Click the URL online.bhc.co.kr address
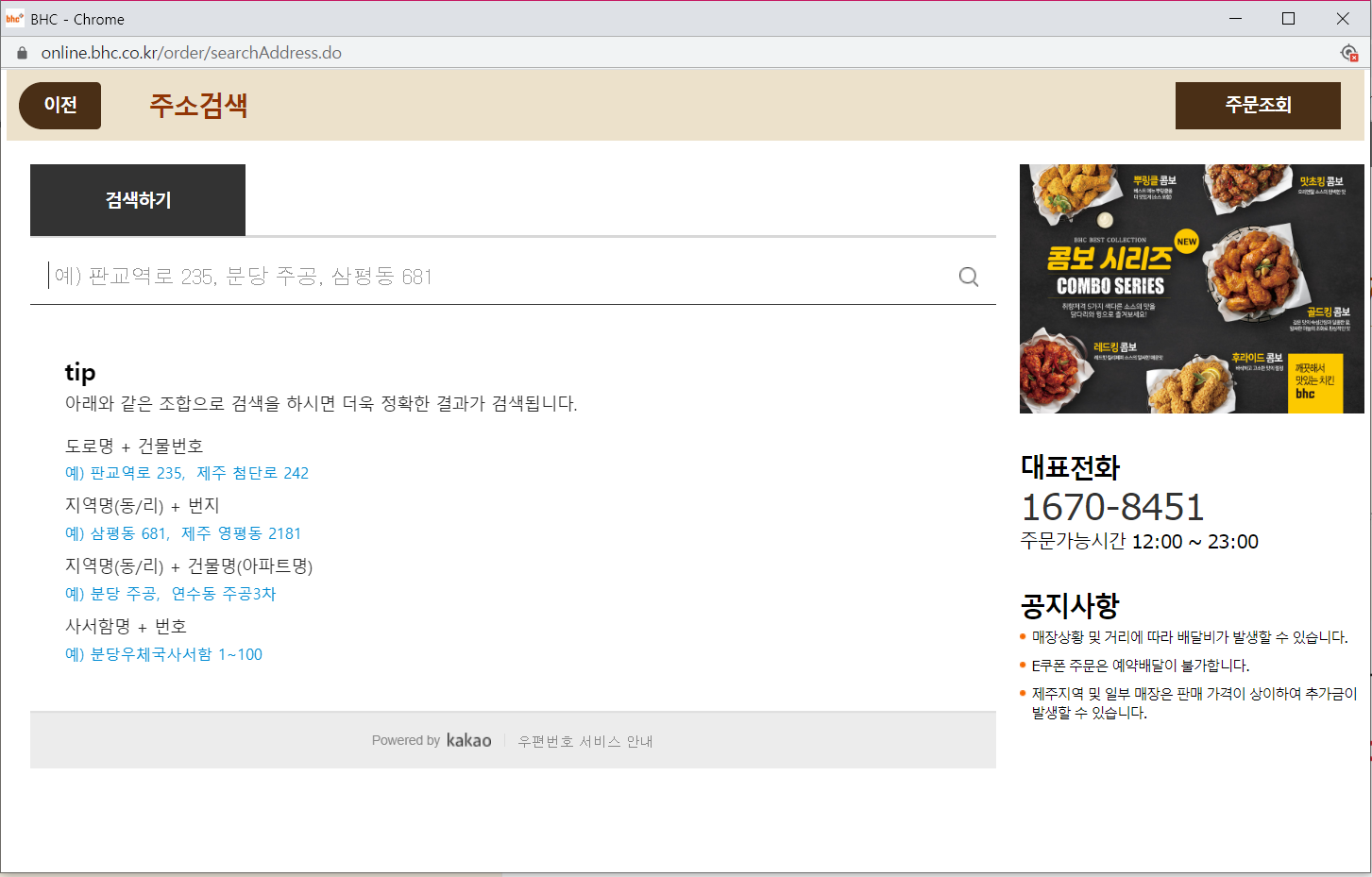Viewport: 1372px width, 877px height. [192, 53]
